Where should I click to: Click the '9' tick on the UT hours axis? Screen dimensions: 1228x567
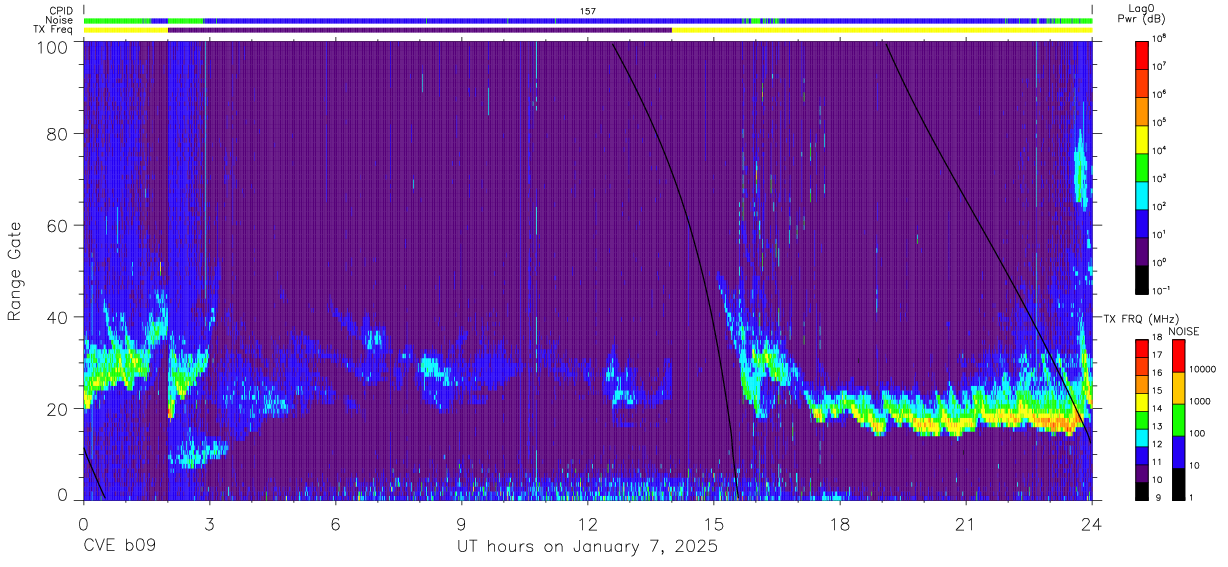pos(462,524)
